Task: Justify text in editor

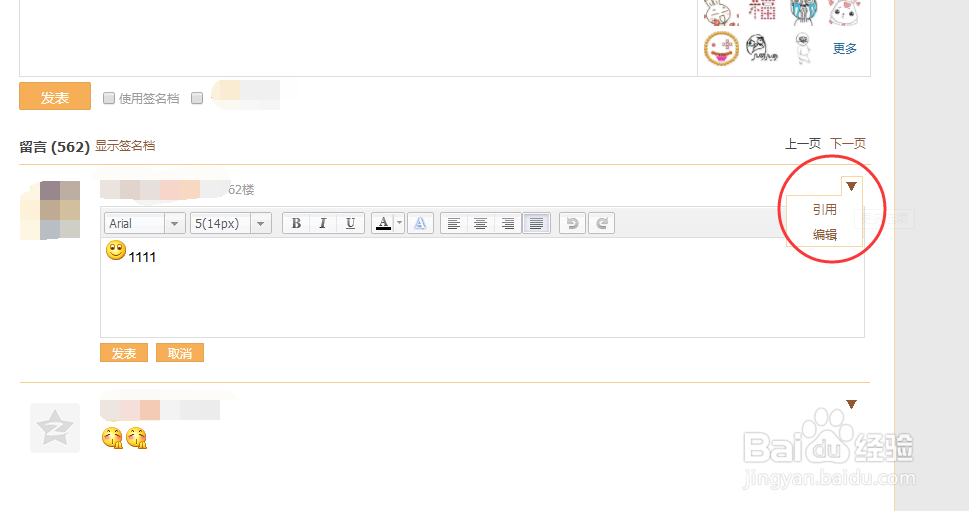Action: click(x=536, y=223)
